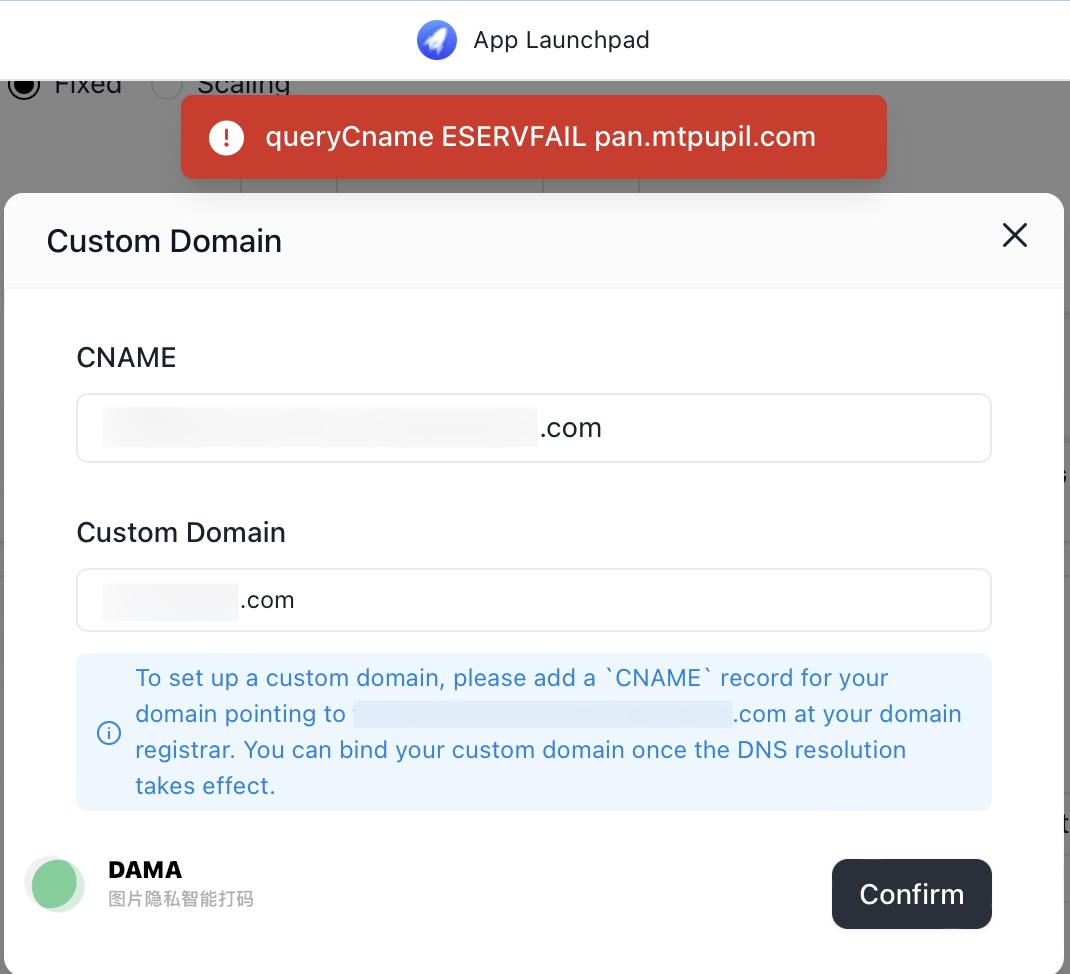Confirm the custom domain settings
The width and height of the screenshot is (1070, 974).
911,893
